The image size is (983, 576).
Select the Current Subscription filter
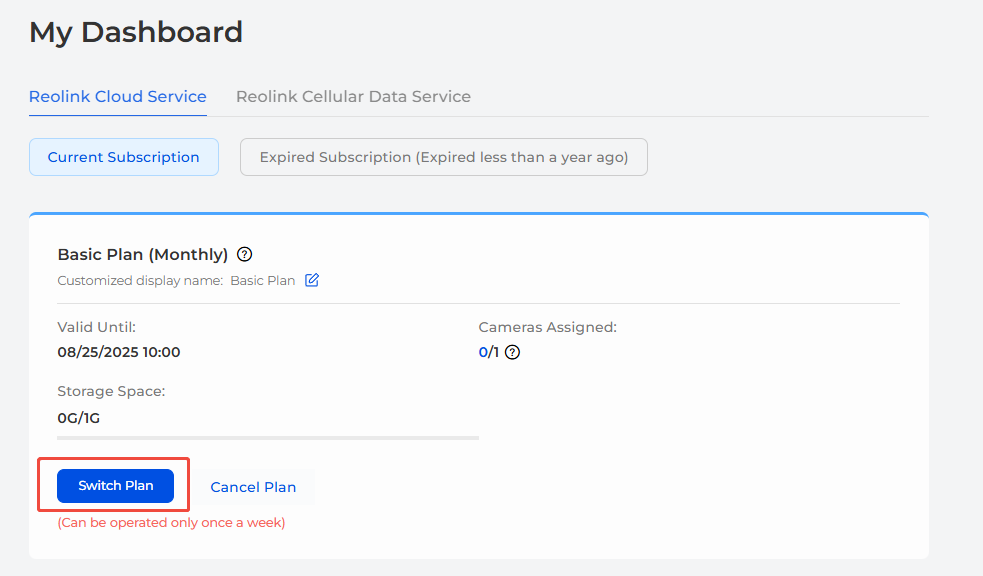point(124,157)
